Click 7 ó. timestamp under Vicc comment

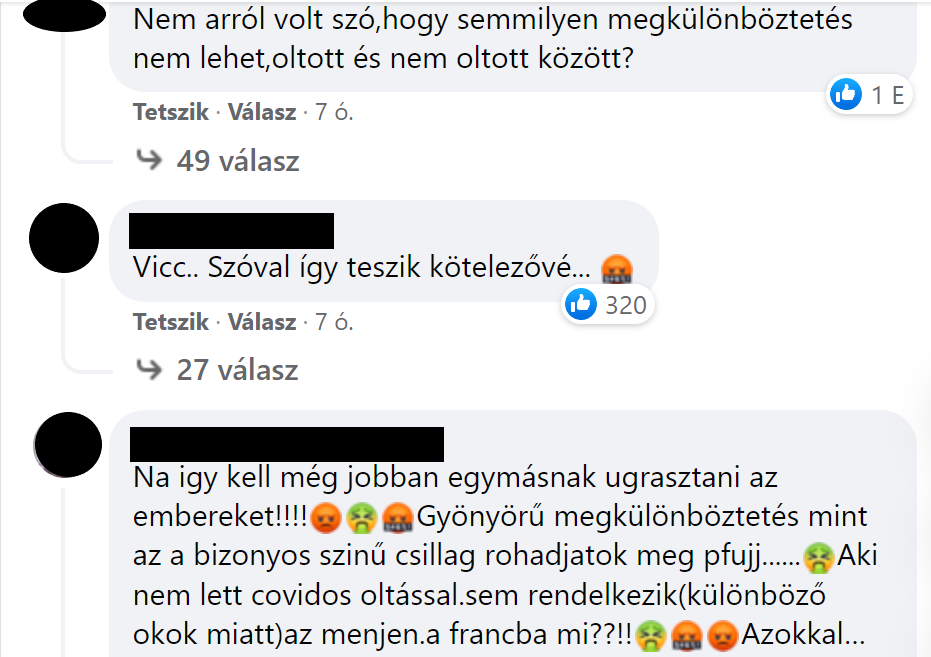coord(334,322)
